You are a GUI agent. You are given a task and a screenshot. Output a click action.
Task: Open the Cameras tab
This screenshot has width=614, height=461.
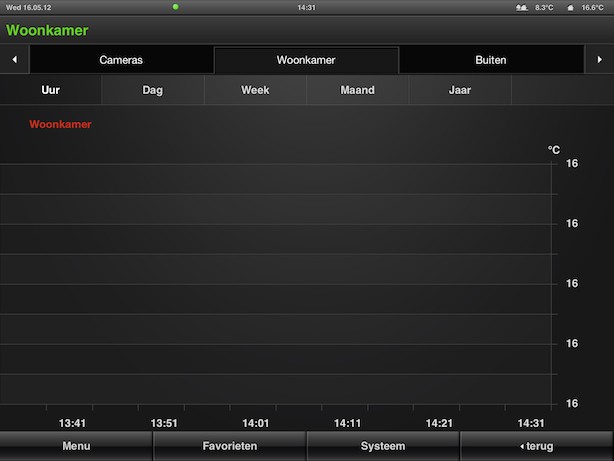point(121,60)
